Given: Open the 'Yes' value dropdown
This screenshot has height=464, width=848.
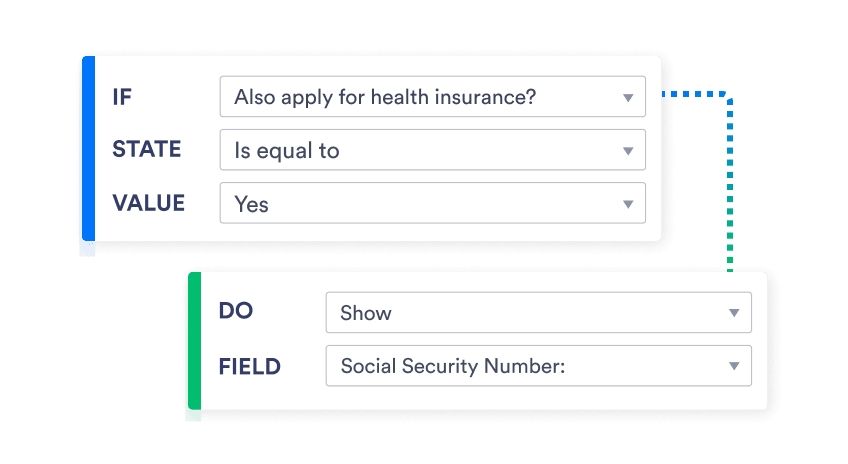Looking at the screenshot, I should [420, 204].
